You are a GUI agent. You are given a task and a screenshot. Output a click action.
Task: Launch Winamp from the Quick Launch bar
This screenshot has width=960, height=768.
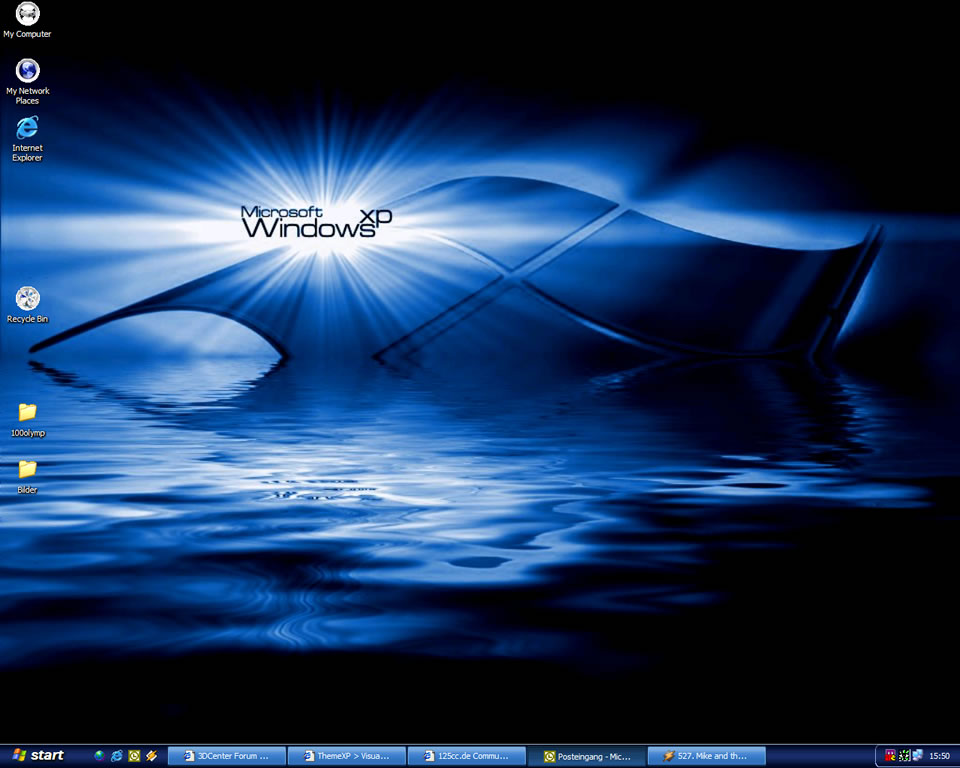click(151, 756)
